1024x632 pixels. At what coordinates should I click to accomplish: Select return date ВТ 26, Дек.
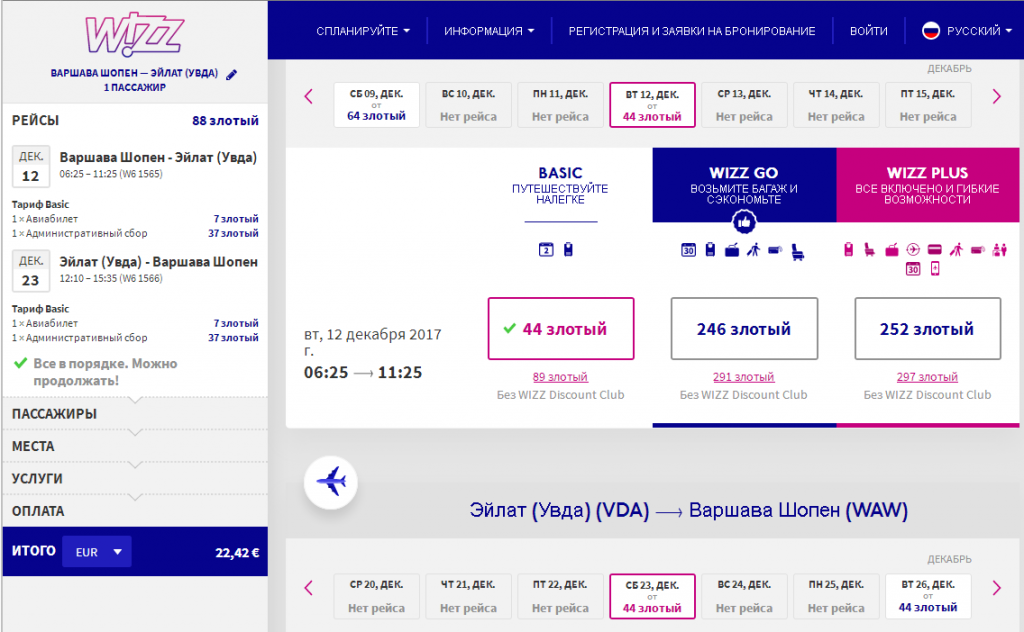coord(928,596)
